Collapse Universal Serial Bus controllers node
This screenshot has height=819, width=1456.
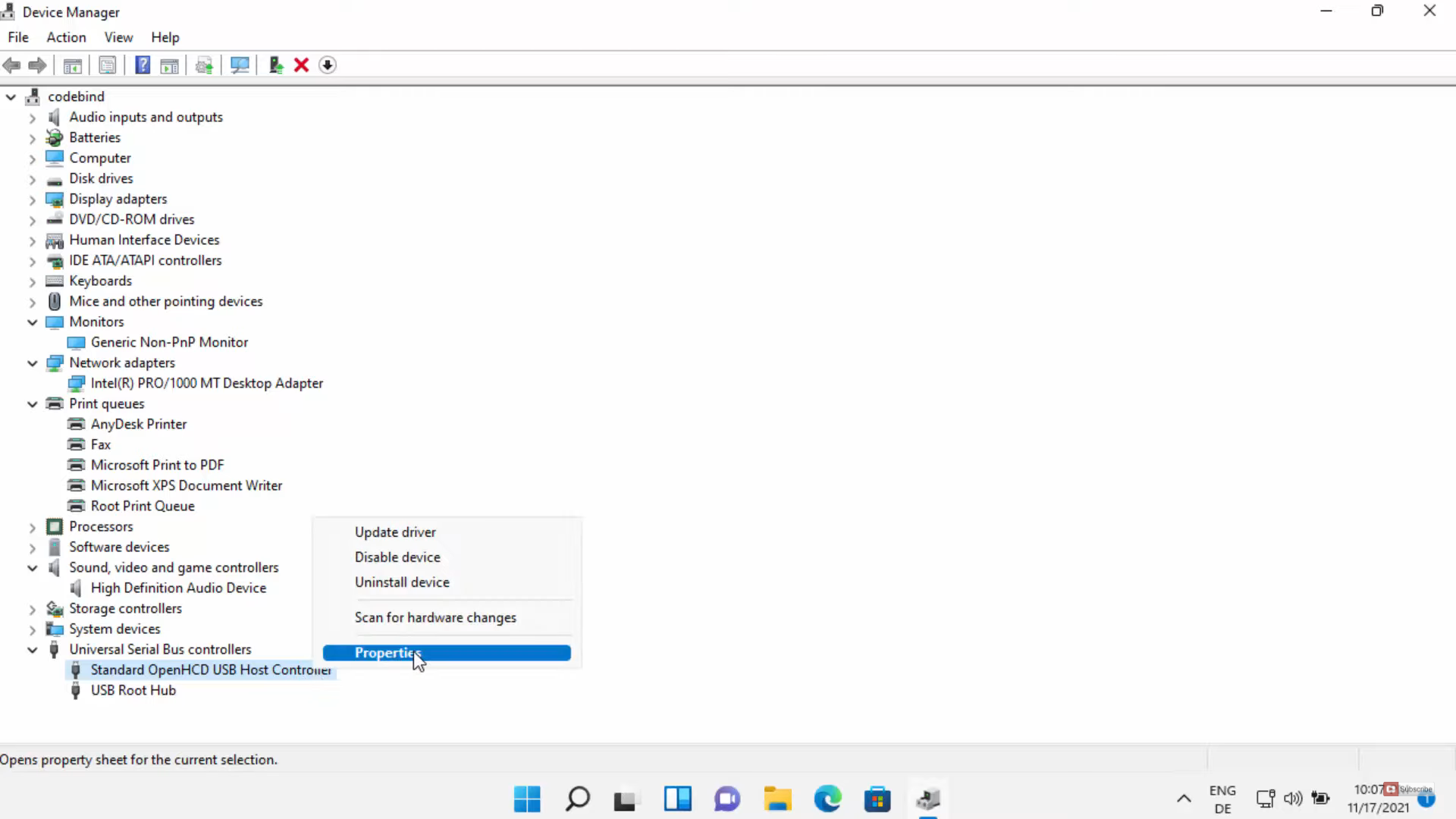[32, 650]
